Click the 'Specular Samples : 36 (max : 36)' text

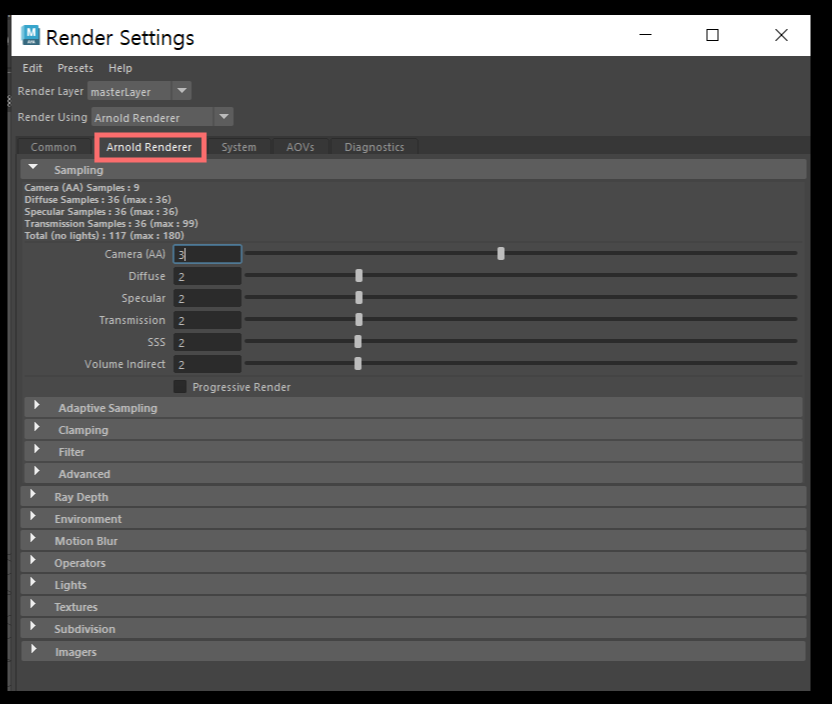pyautogui.click(x=101, y=212)
